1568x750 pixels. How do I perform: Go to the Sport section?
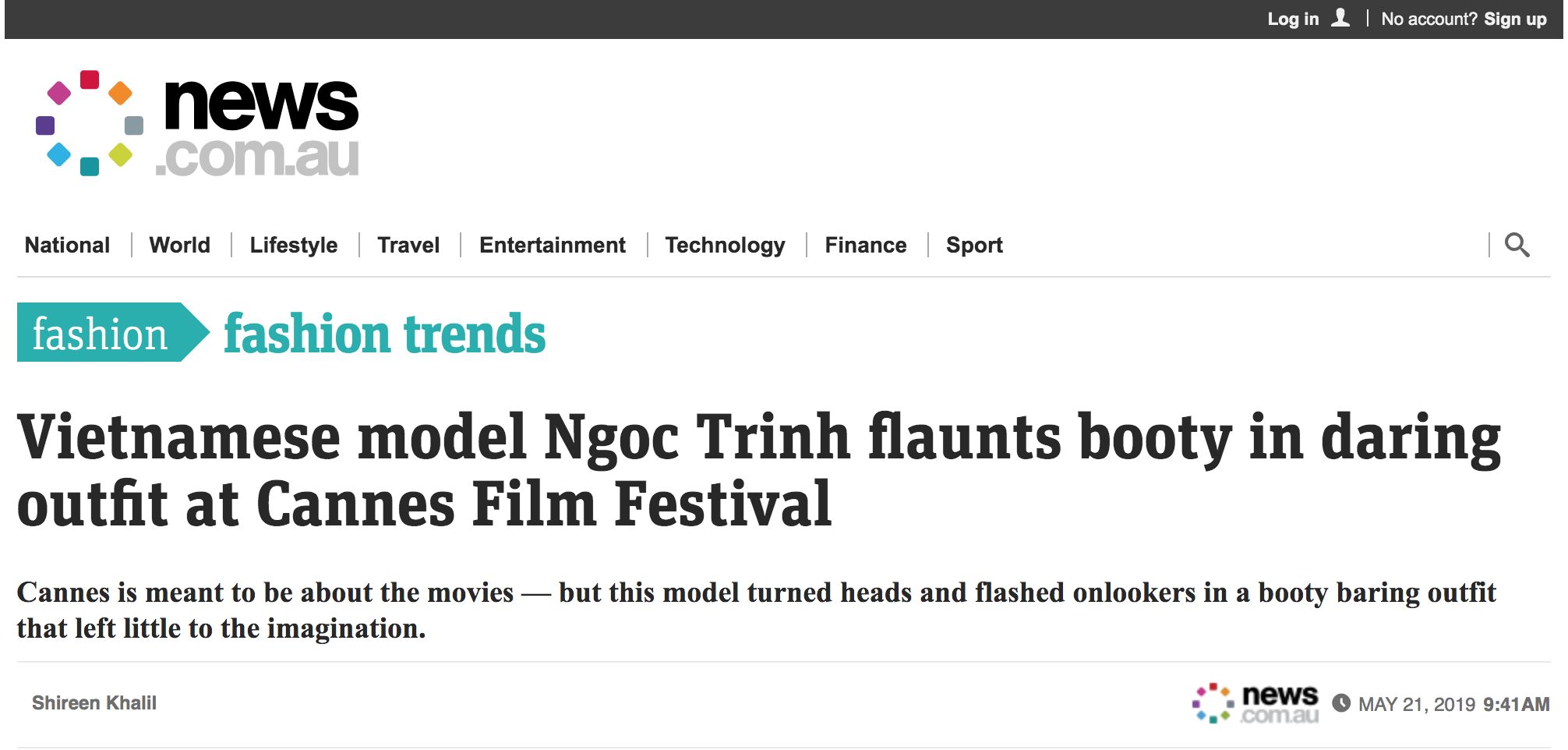(x=973, y=245)
